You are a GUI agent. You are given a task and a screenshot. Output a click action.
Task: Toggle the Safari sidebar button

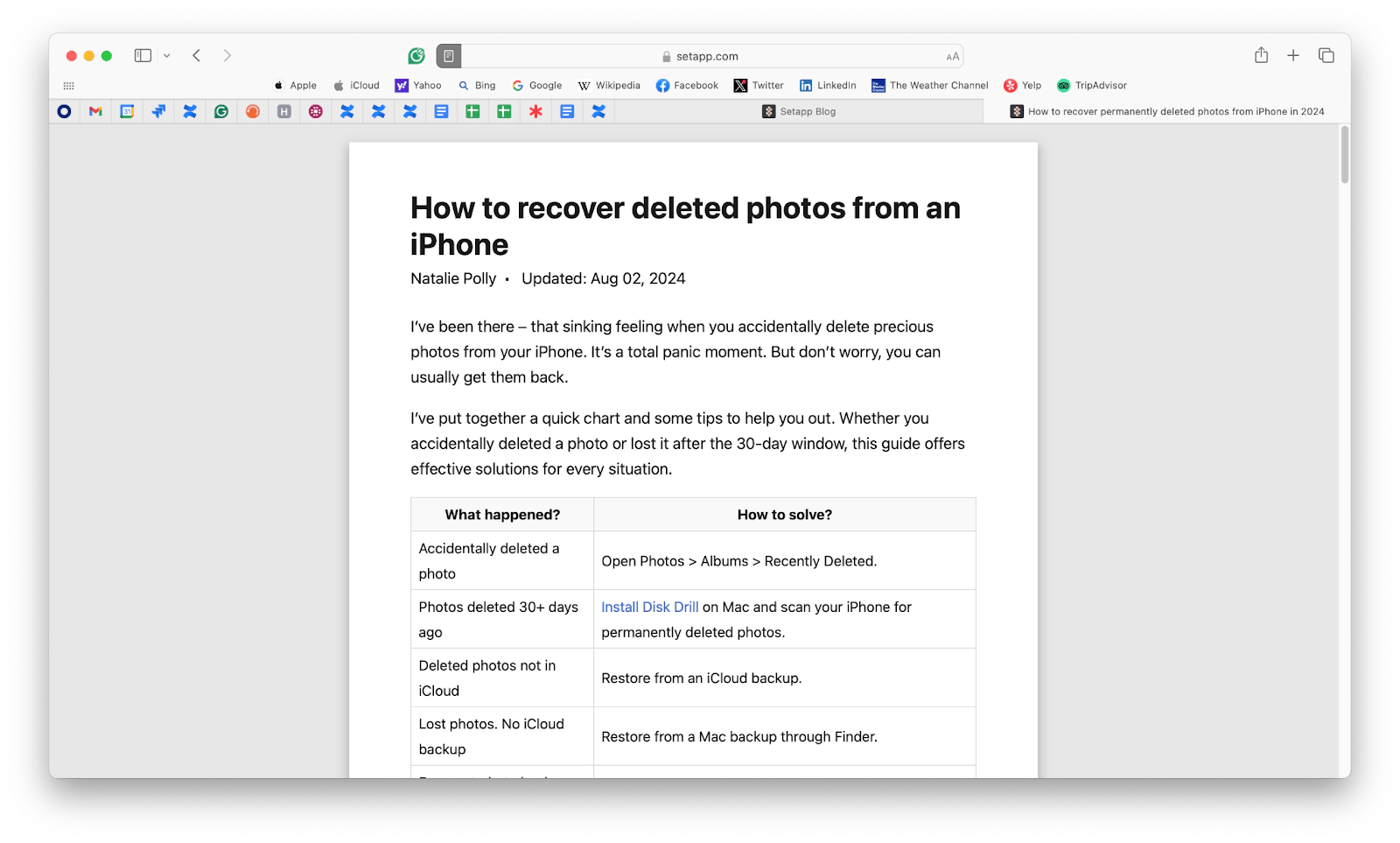pyautogui.click(x=143, y=55)
